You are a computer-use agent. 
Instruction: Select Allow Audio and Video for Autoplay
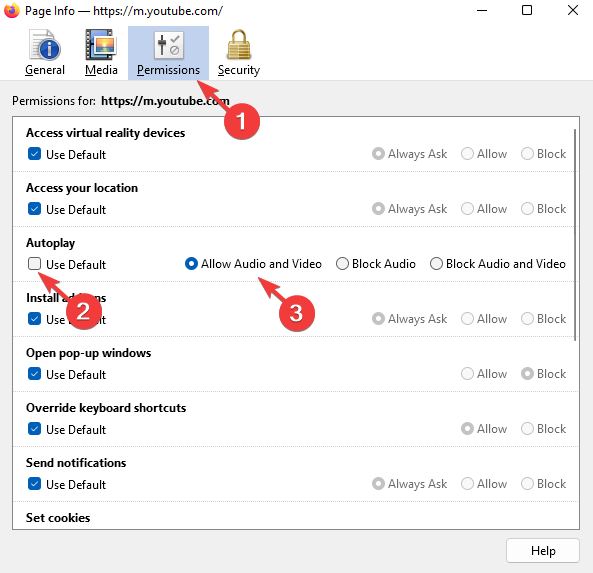point(191,264)
